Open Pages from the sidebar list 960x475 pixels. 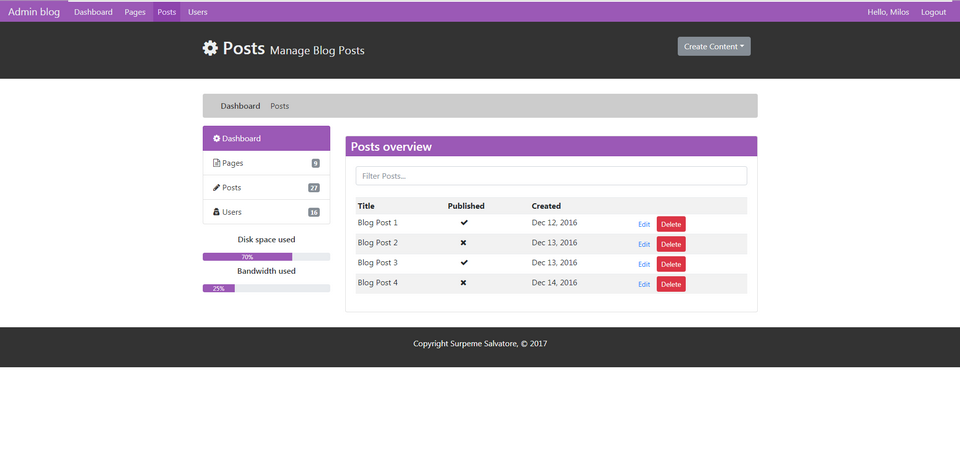tap(266, 163)
